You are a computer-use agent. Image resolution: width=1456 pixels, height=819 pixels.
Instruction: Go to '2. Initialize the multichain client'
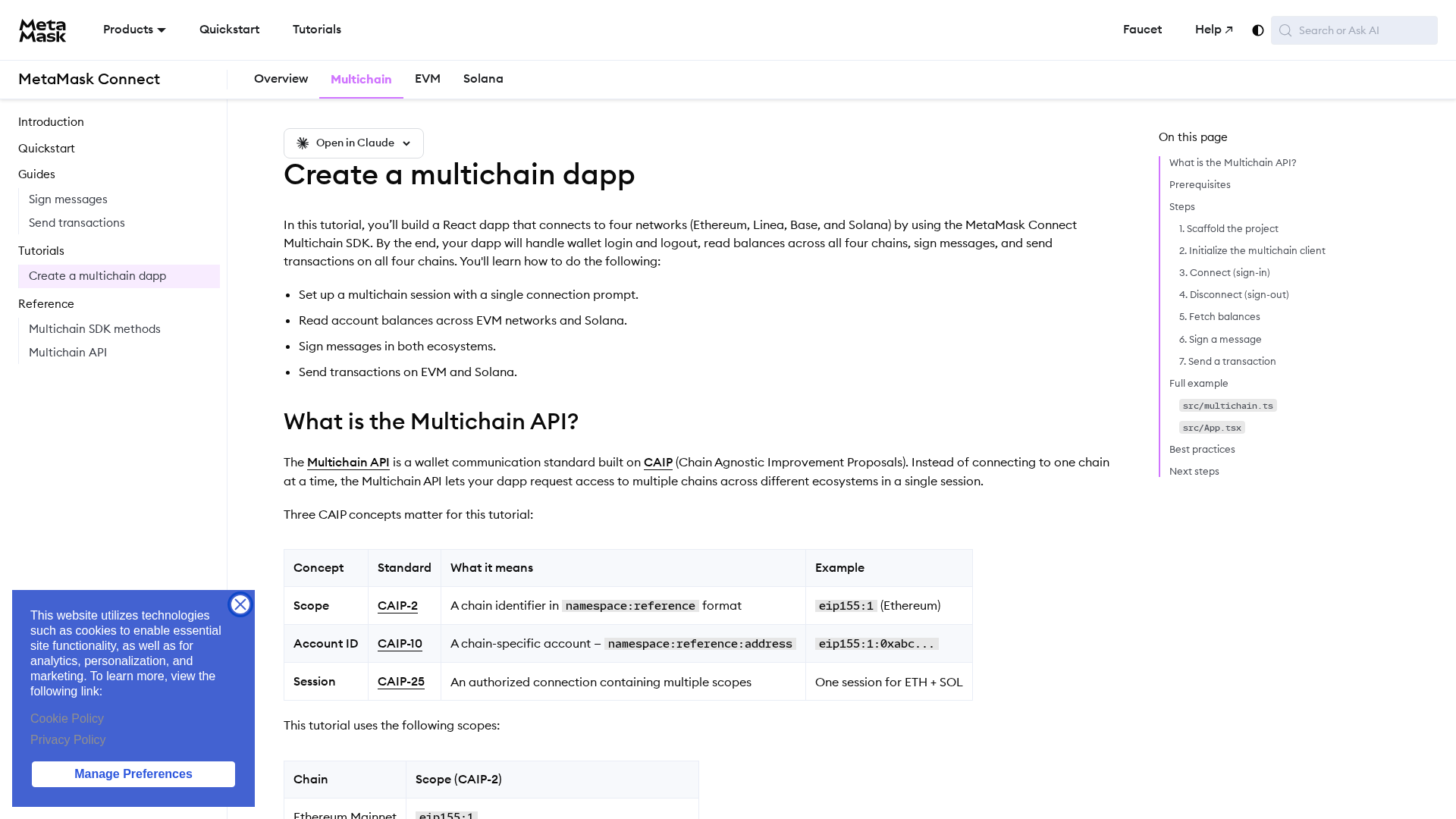point(1252,251)
